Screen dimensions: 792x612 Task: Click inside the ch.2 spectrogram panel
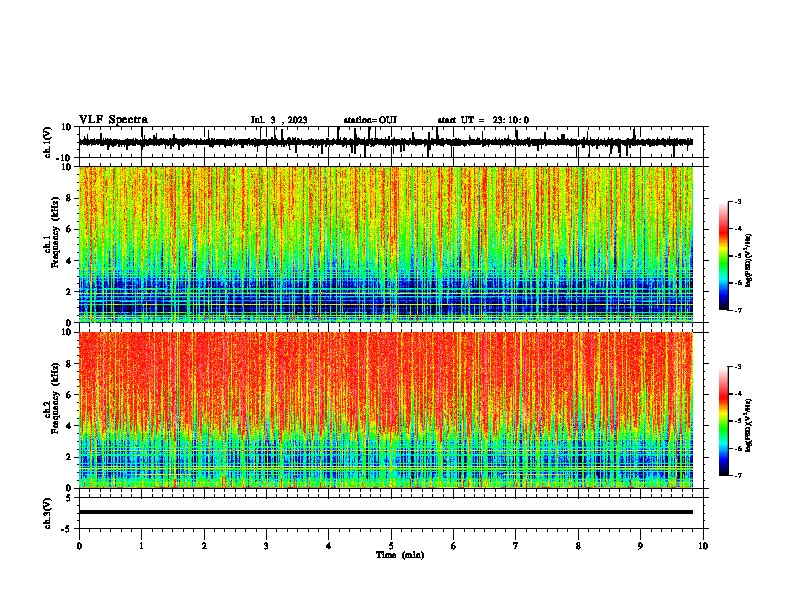[386, 410]
